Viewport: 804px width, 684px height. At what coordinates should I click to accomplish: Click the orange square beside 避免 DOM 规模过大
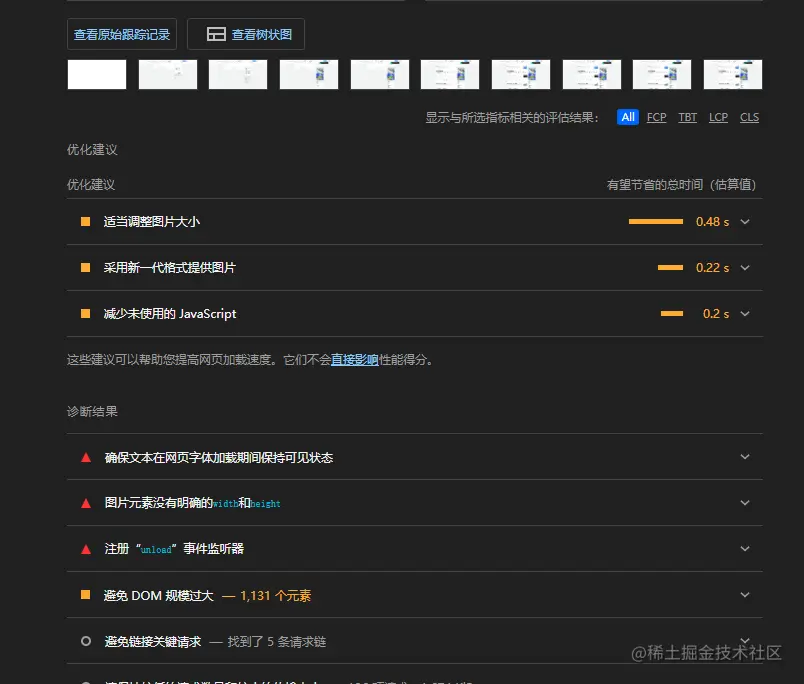[86, 595]
